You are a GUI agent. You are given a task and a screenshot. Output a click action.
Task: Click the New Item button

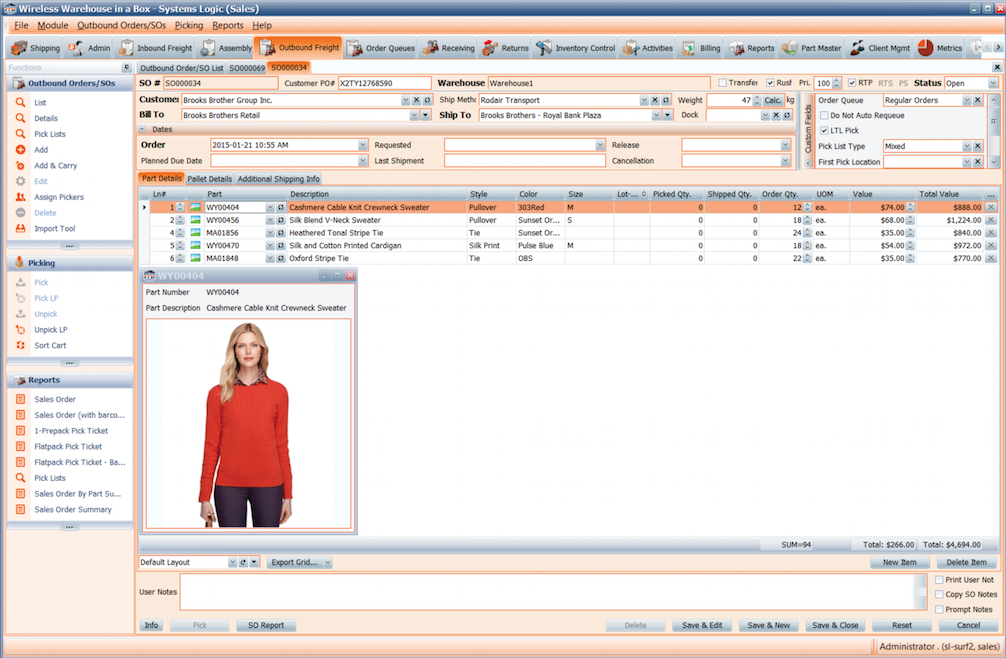(x=898, y=562)
